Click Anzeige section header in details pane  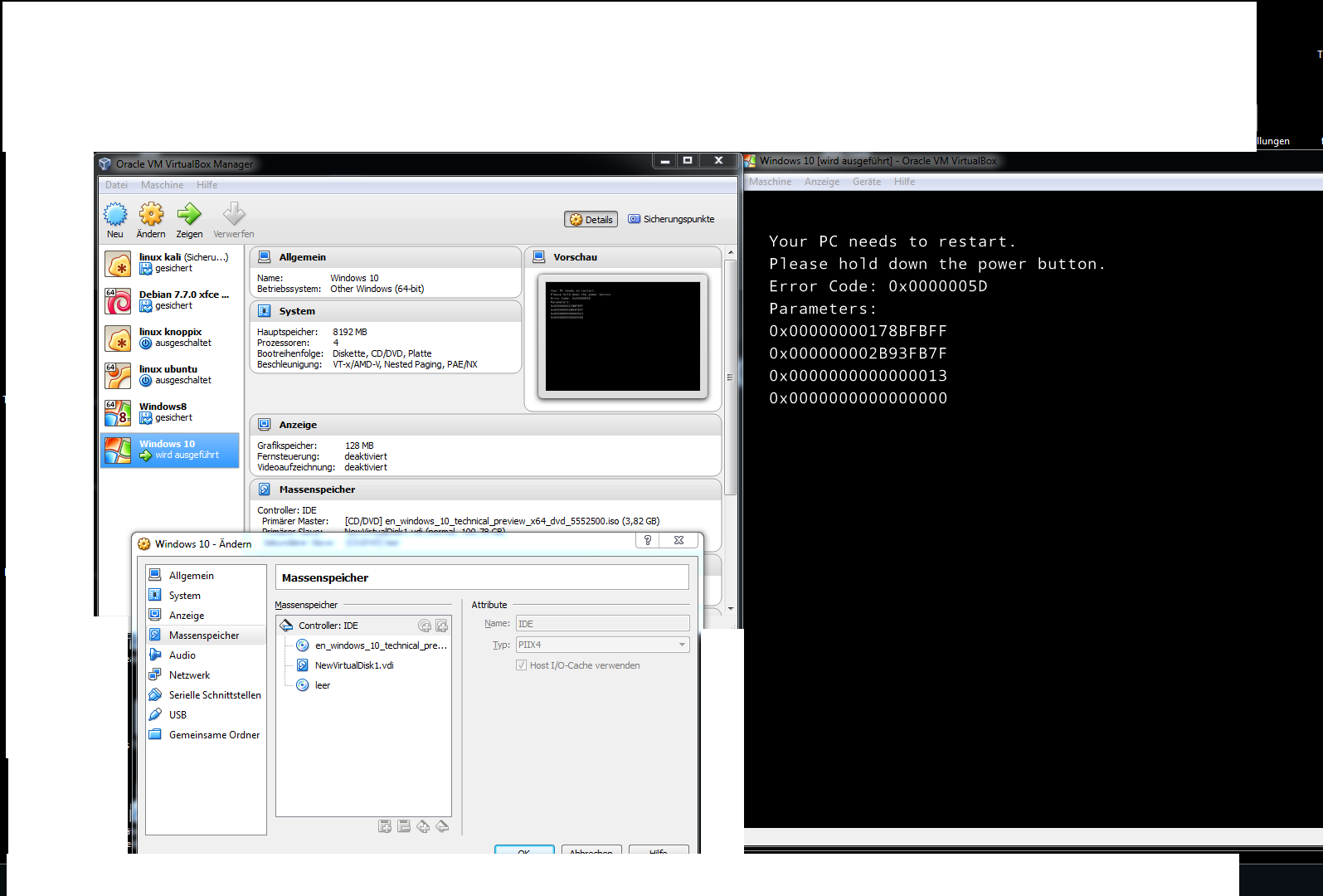[x=485, y=425]
